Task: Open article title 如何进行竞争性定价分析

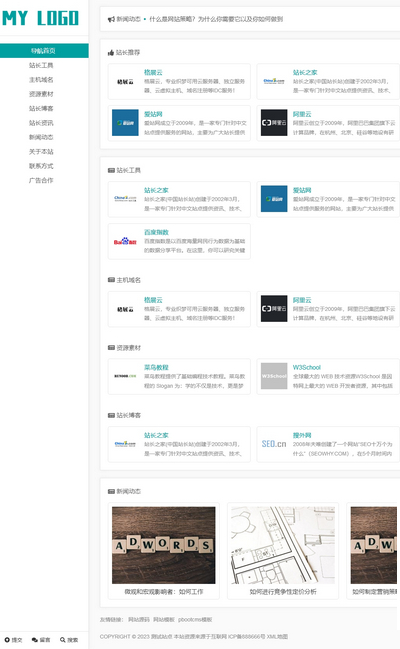Action: coord(283,592)
